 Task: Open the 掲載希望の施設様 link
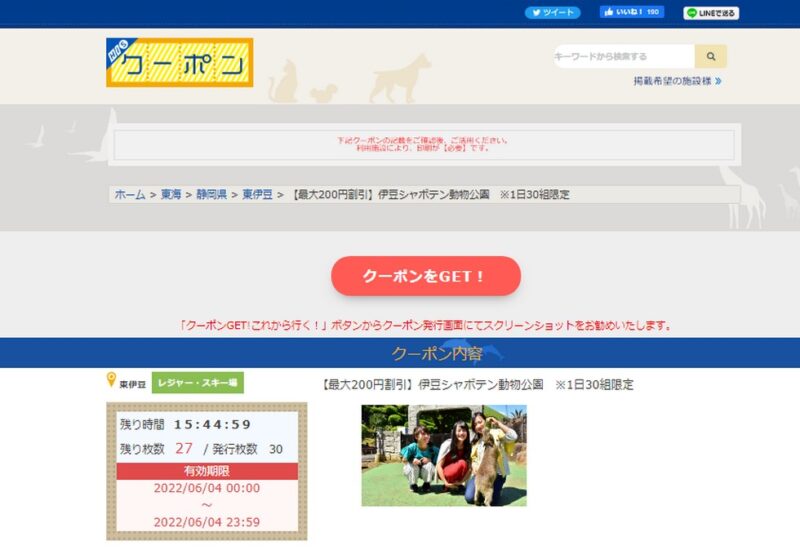pyautogui.click(x=671, y=81)
